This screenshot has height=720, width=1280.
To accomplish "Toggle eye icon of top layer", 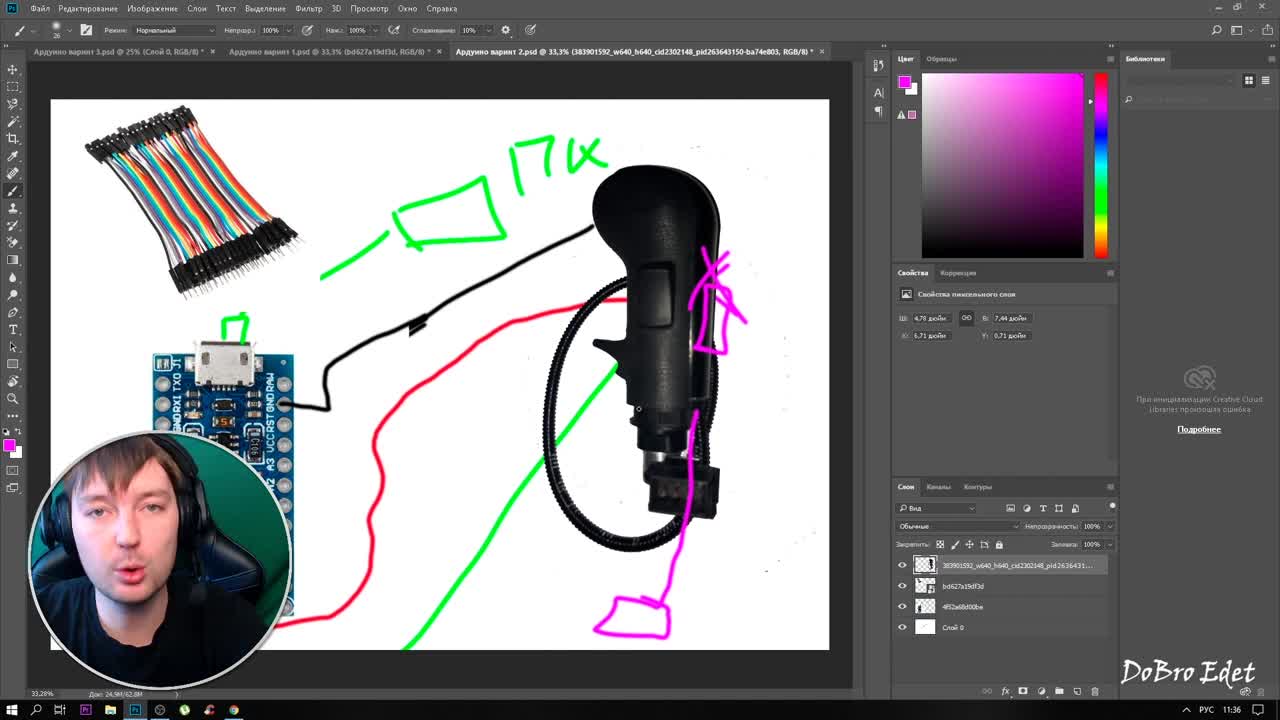I will (x=902, y=565).
